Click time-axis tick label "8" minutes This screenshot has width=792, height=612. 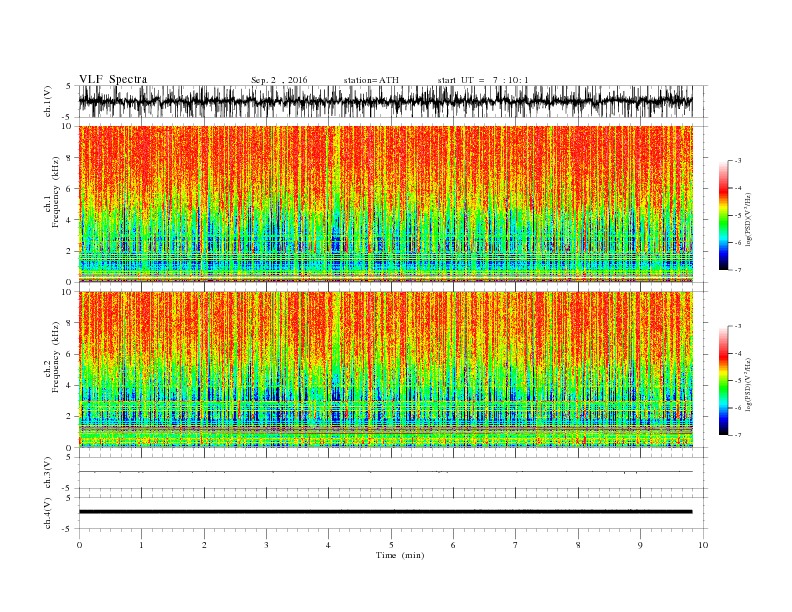578,545
